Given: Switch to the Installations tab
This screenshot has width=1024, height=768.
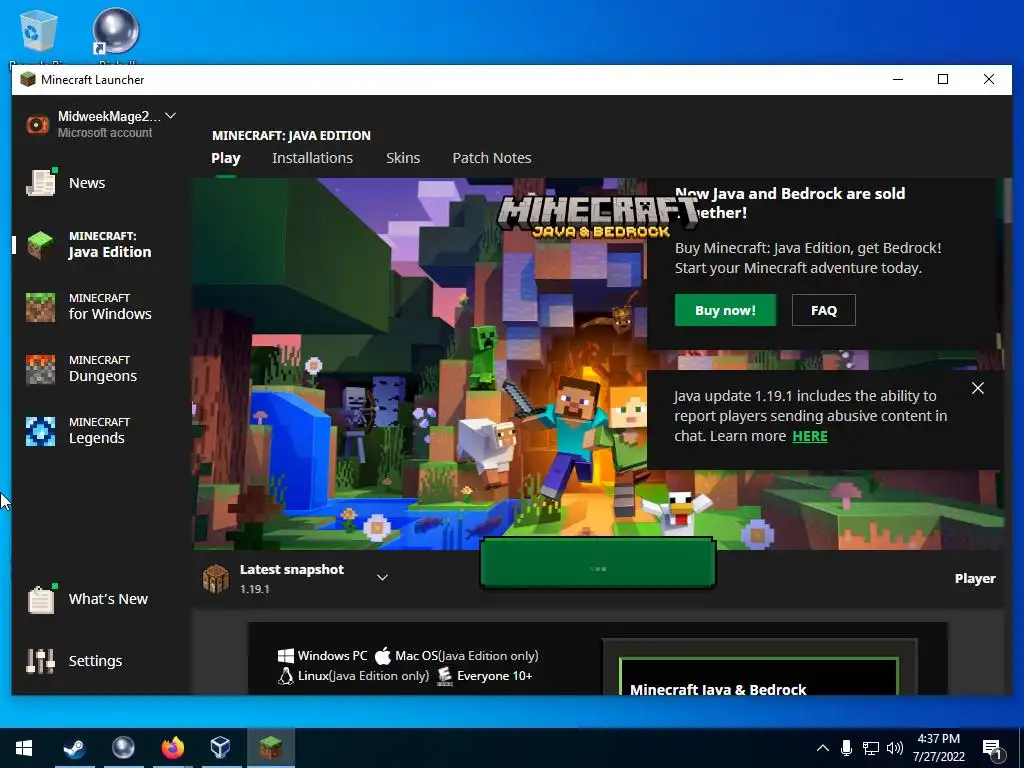Looking at the screenshot, I should [x=312, y=158].
